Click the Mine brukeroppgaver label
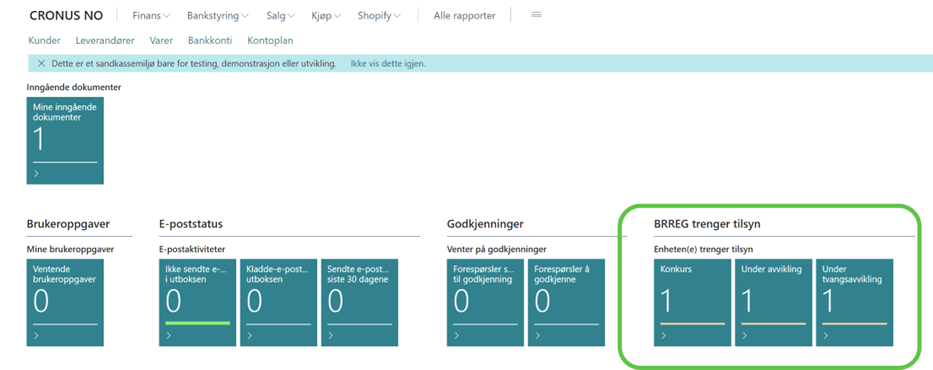The height and width of the screenshot is (370, 933). 70,249
